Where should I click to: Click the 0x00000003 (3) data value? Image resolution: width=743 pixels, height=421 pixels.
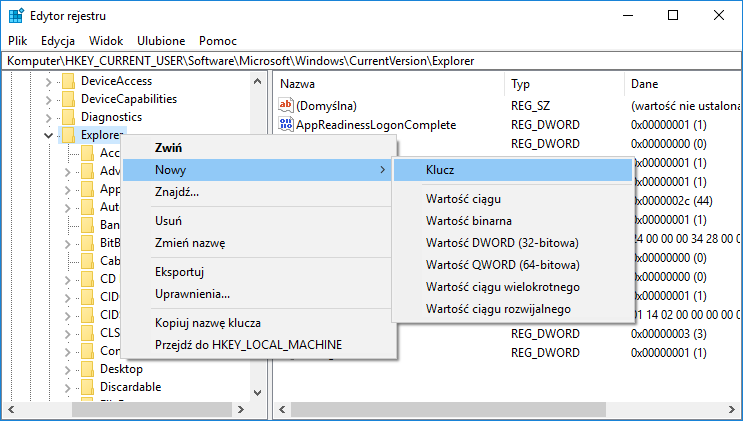click(669, 334)
